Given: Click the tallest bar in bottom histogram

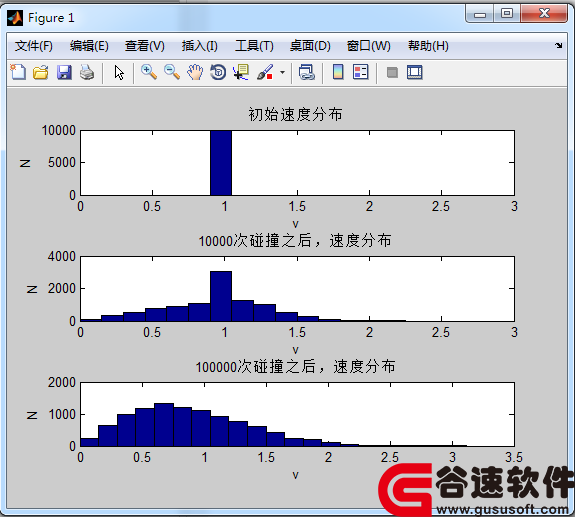Looking at the screenshot, I should click(x=164, y=425).
